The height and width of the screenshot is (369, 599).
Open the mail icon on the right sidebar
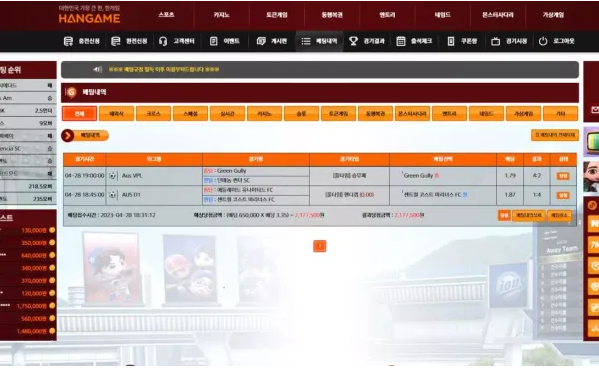[595, 110]
